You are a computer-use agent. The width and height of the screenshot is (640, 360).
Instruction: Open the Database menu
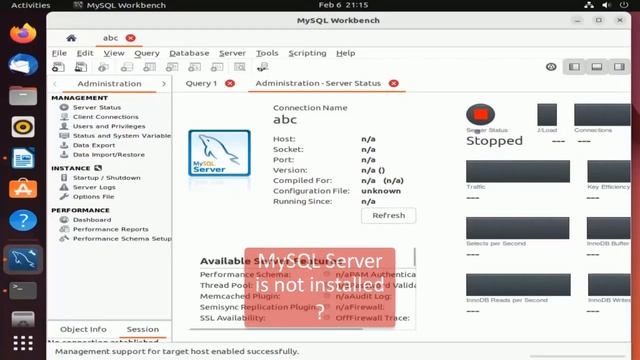point(189,53)
